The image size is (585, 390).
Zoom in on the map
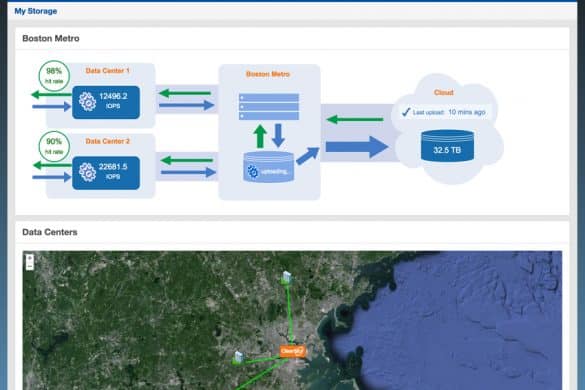[29, 258]
